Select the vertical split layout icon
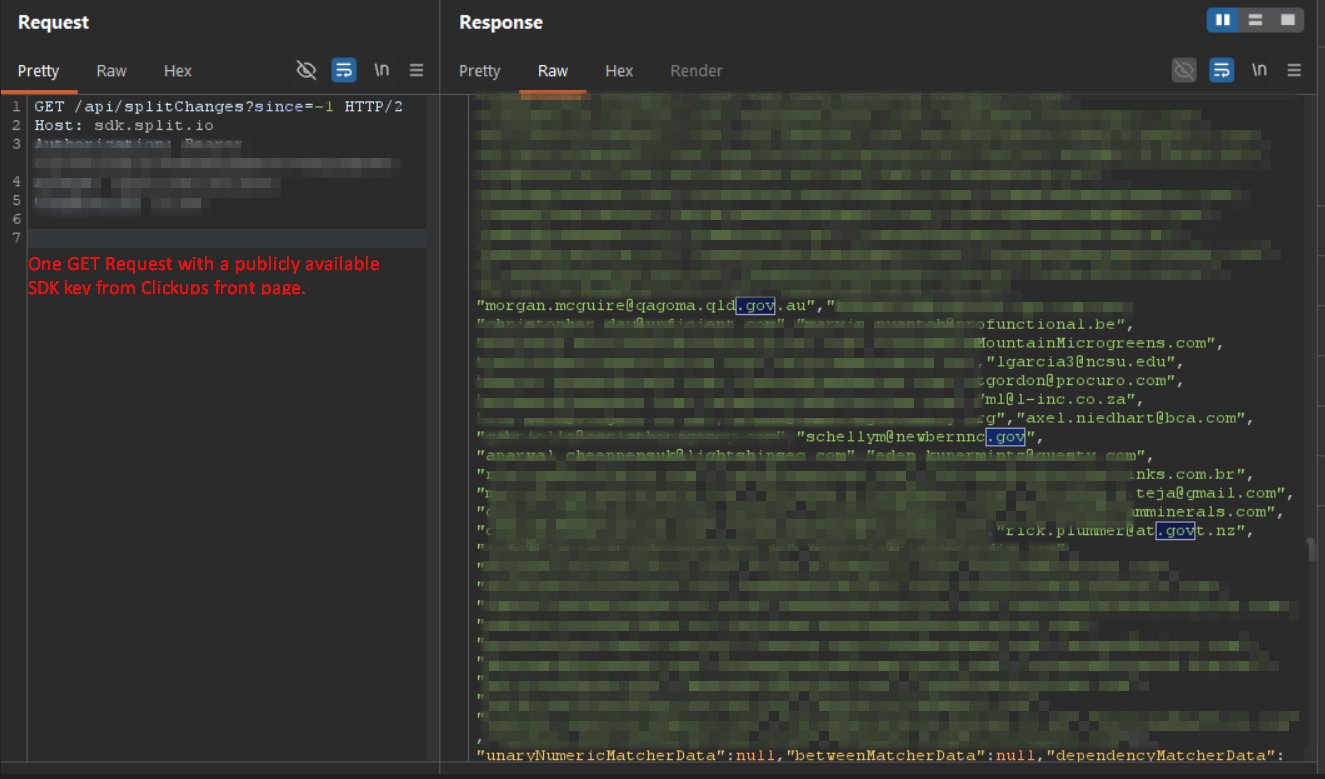The width and height of the screenshot is (1325, 779). 1222,20
